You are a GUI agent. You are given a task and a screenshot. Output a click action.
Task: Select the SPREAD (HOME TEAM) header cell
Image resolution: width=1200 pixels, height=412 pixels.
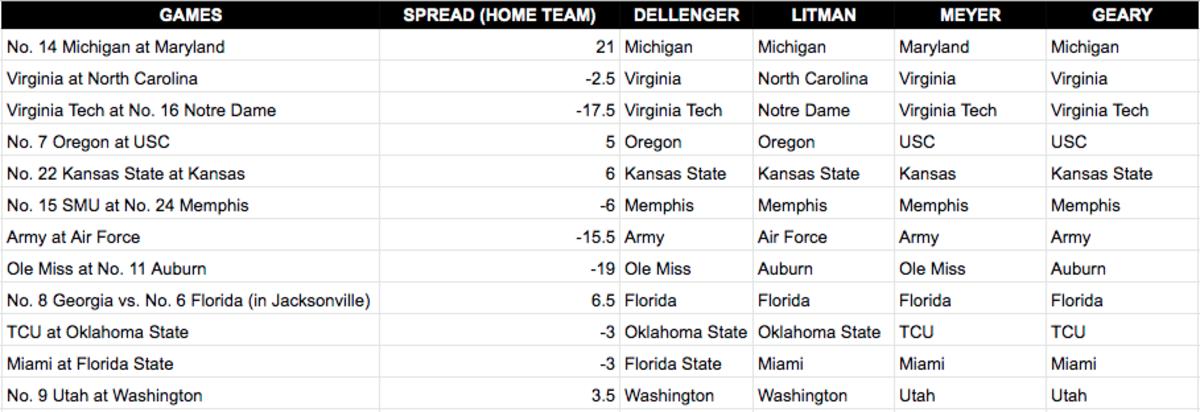click(x=499, y=15)
